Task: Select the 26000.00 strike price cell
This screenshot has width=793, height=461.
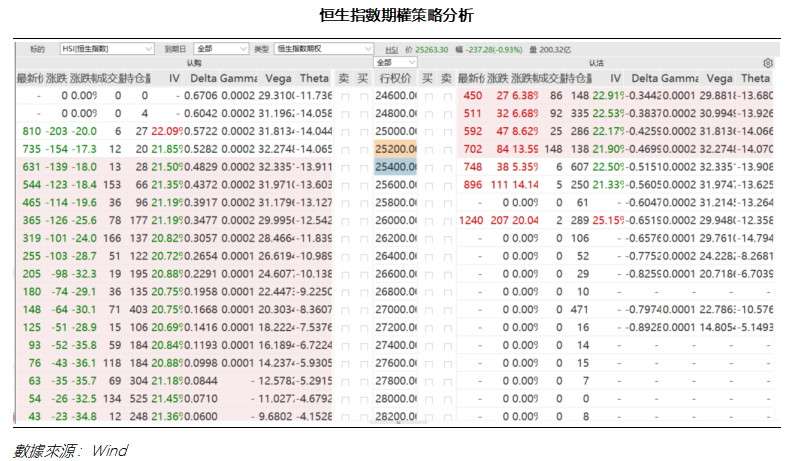Action: coord(395,220)
